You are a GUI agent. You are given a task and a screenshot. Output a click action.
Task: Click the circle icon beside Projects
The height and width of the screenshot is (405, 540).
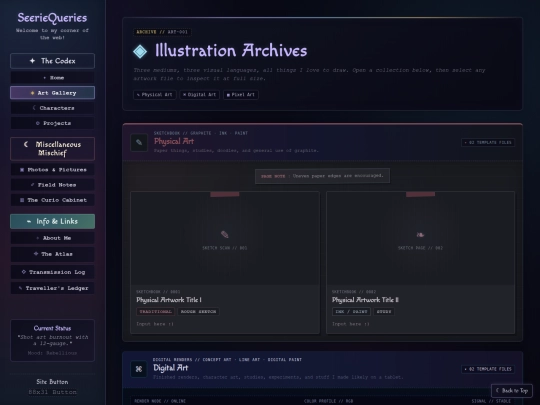(x=38, y=123)
